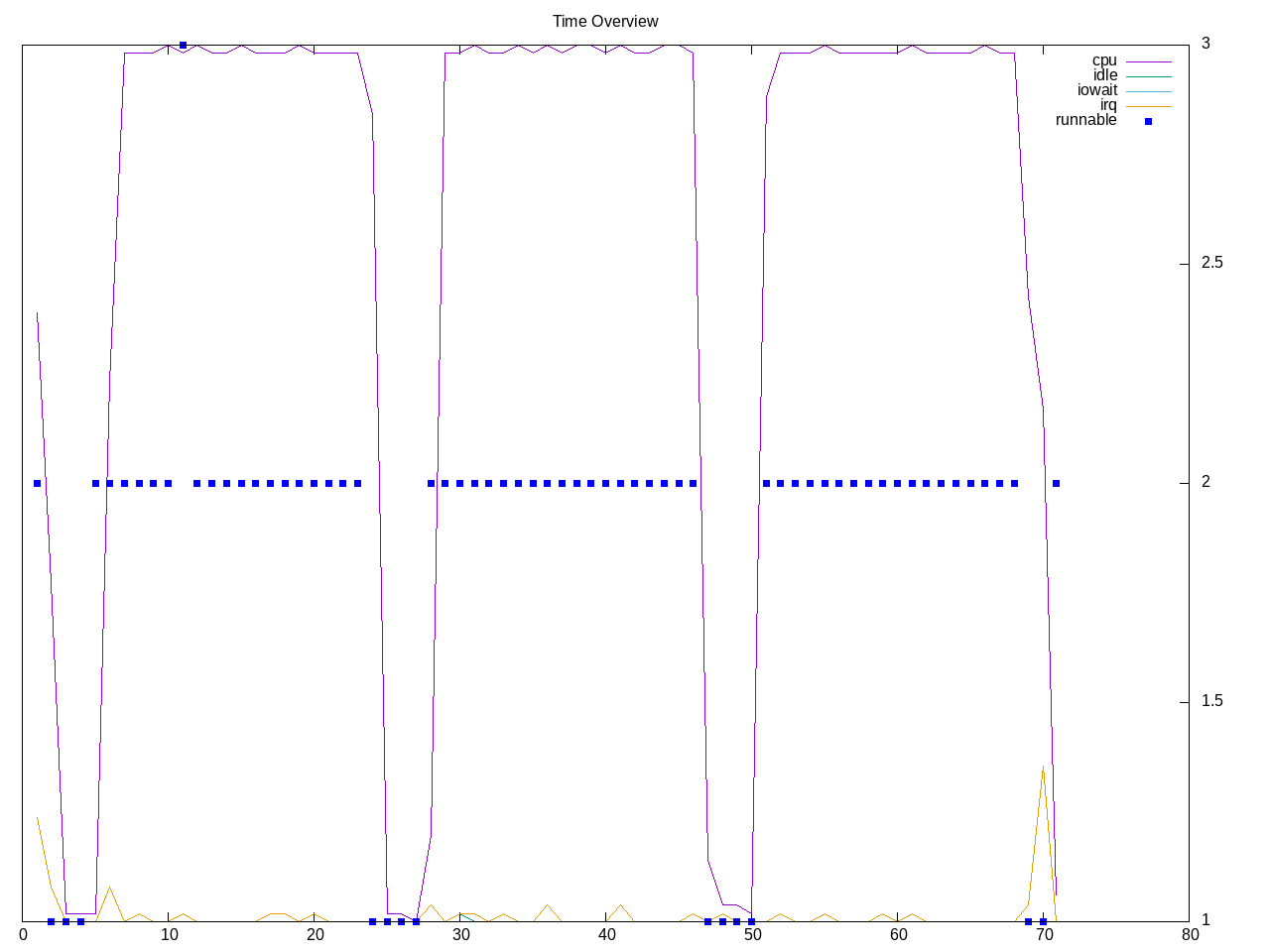Click the 'cpu' legend label
Screen dimensions: 1270x952
pos(1104,60)
